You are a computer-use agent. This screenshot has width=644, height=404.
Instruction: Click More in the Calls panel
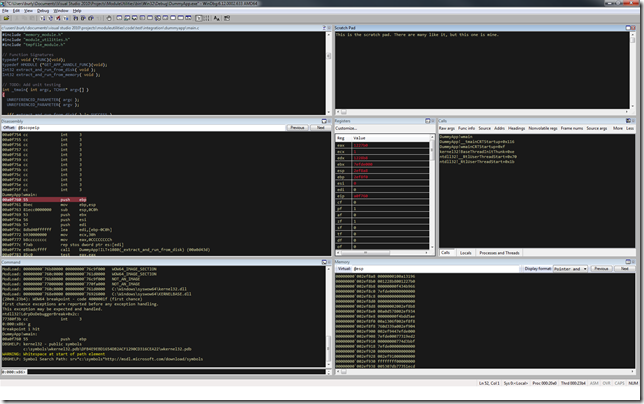click(x=618, y=128)
